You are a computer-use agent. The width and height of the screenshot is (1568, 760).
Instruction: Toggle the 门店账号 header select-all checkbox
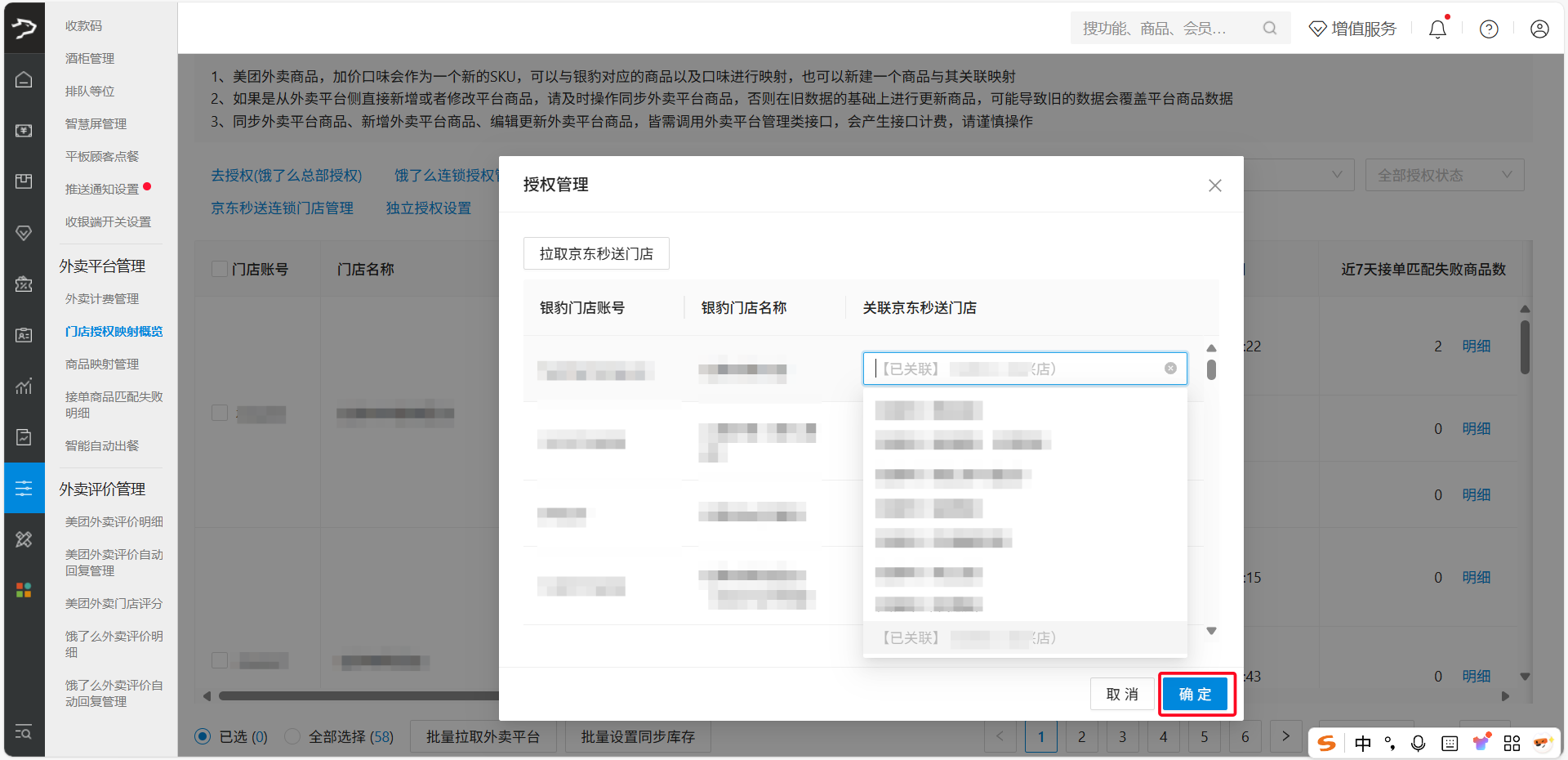click(219, 269)
